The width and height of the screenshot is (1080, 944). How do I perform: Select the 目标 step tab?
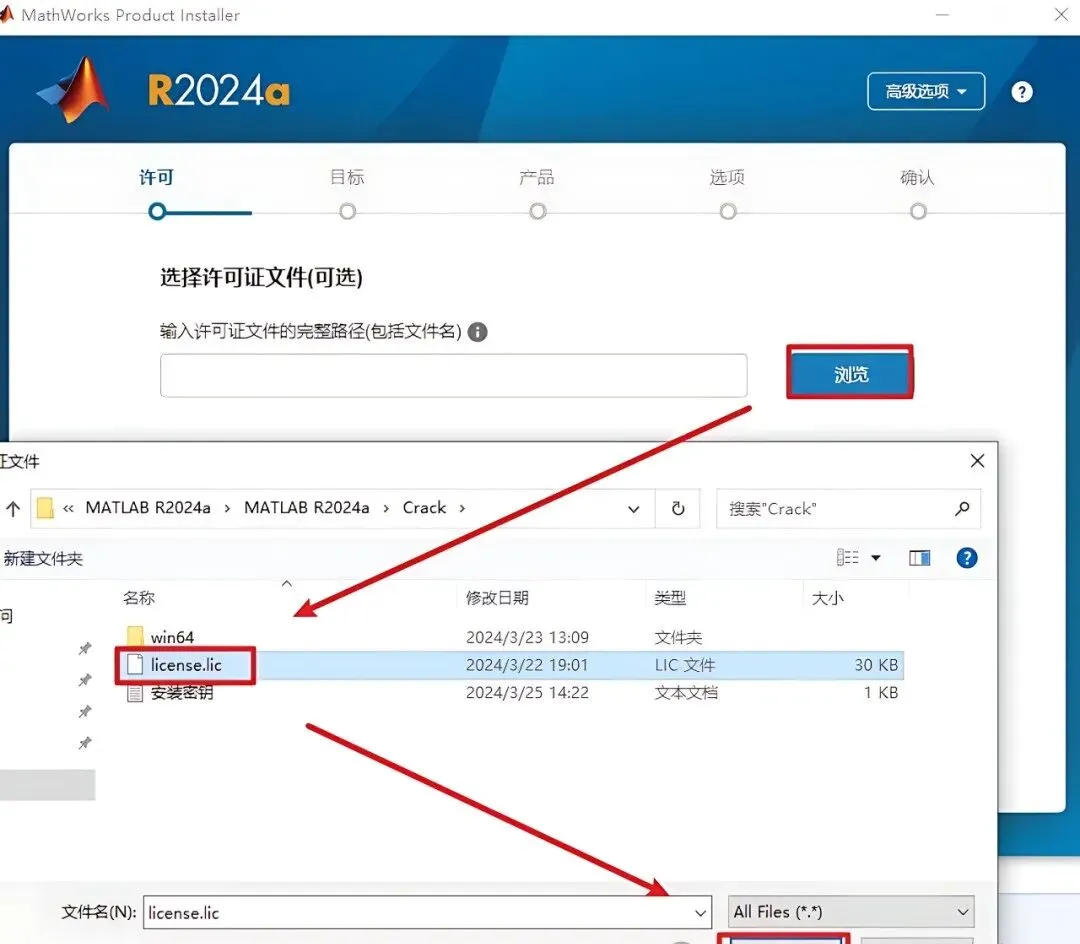(347, 178)
